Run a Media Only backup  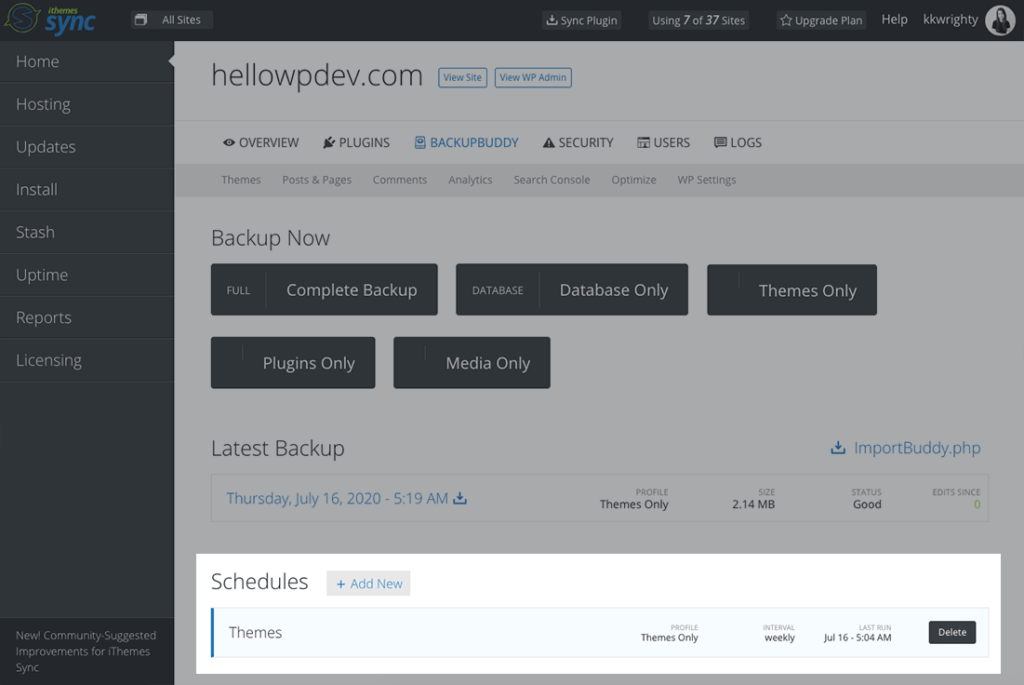[x=472, y=362]
